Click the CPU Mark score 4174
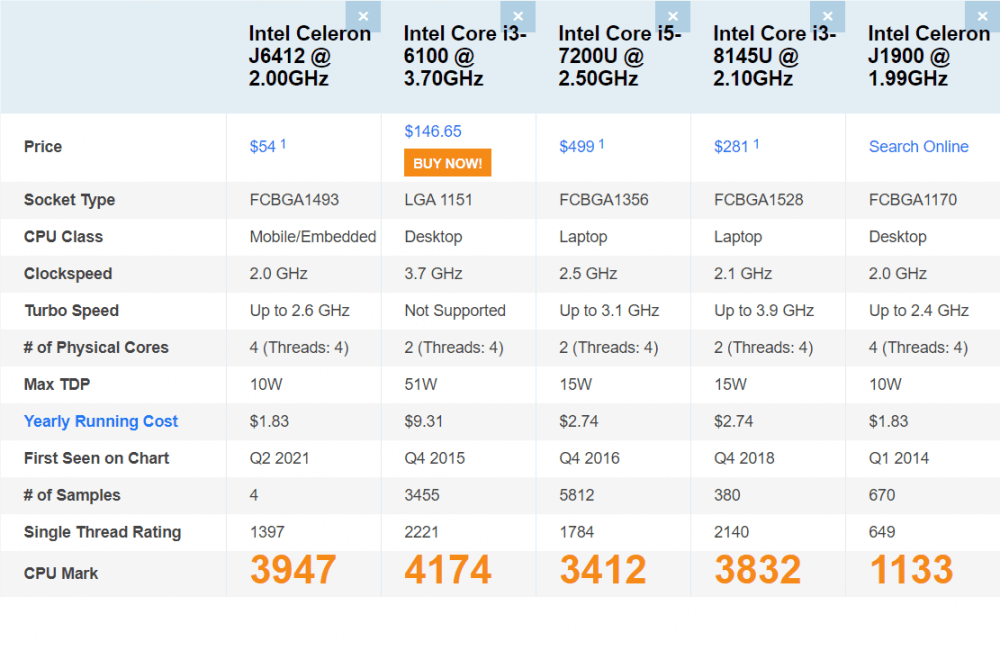1000x651 pixels. pyautogui.click(x=448, y=569)
